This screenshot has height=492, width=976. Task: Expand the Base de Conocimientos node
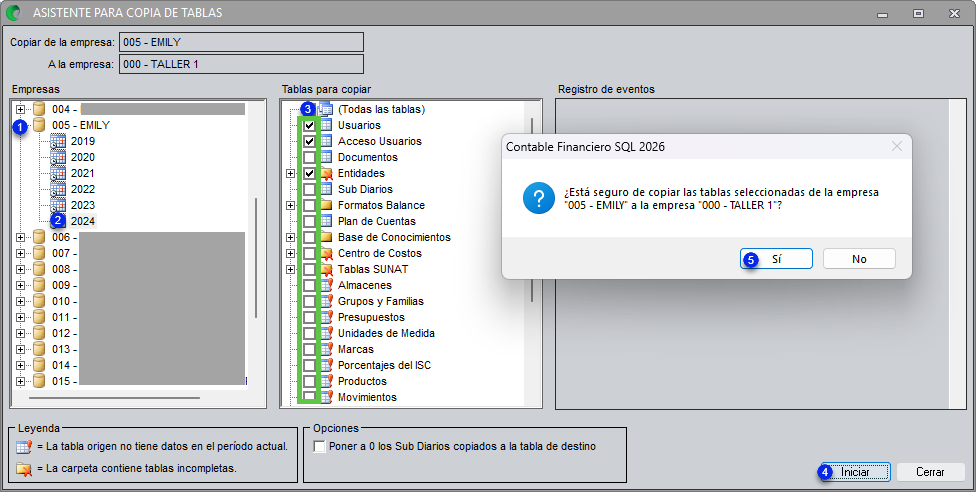pos(290,237)
